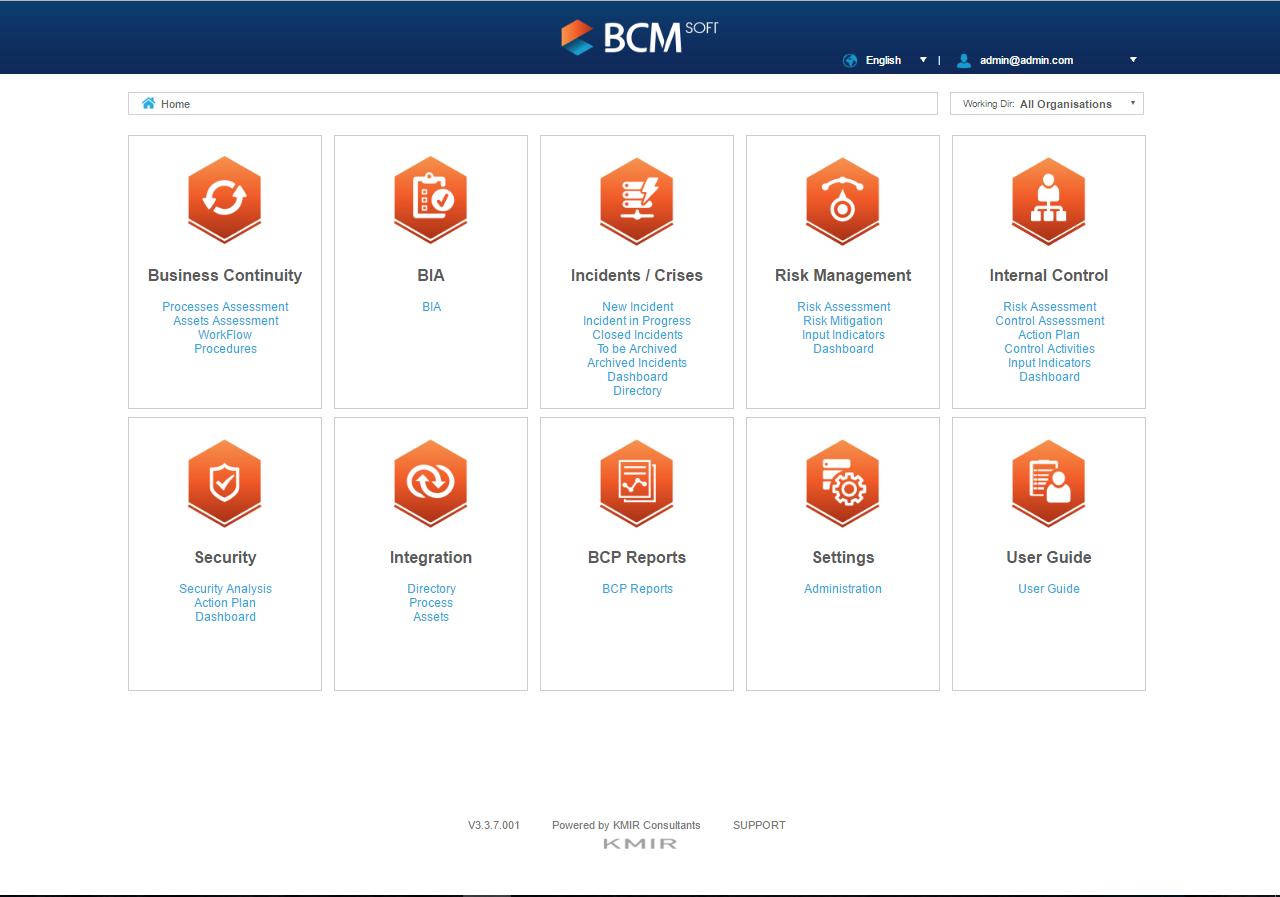Click the Settings gear icon
The width and height of the screenshot is (1280, 897).
[x=843, y=483]
